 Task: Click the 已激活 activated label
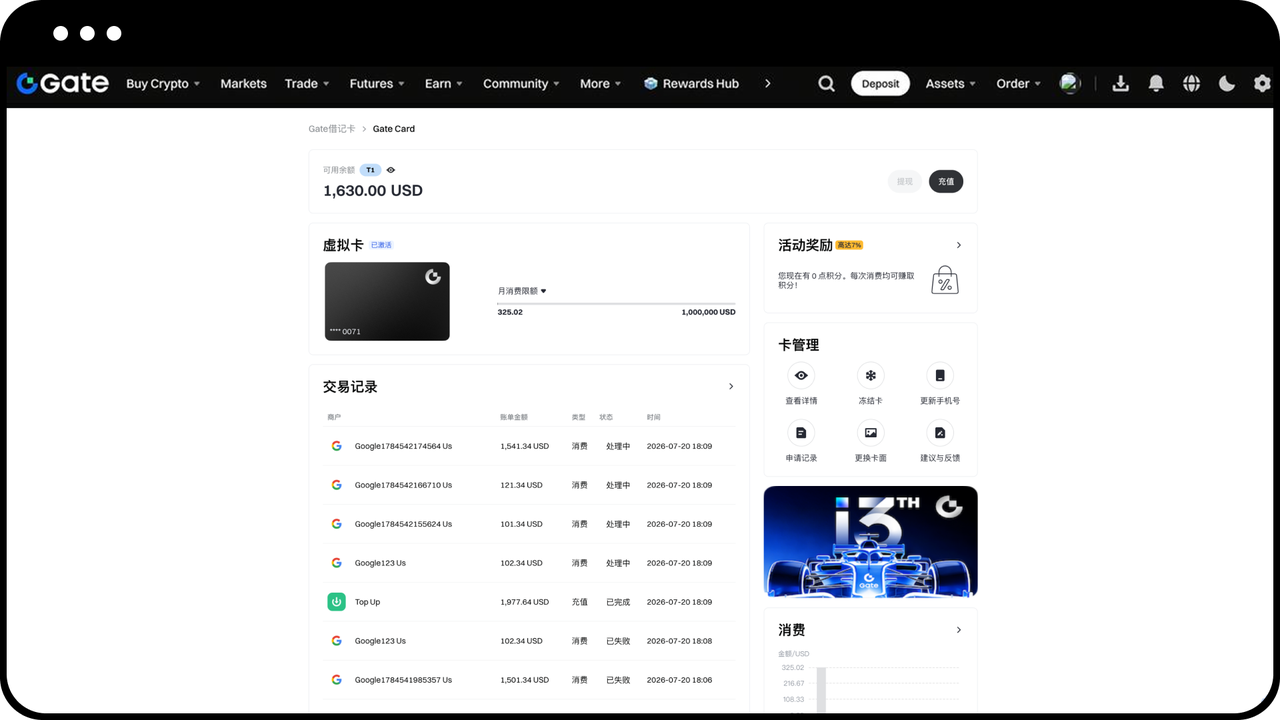381,245
